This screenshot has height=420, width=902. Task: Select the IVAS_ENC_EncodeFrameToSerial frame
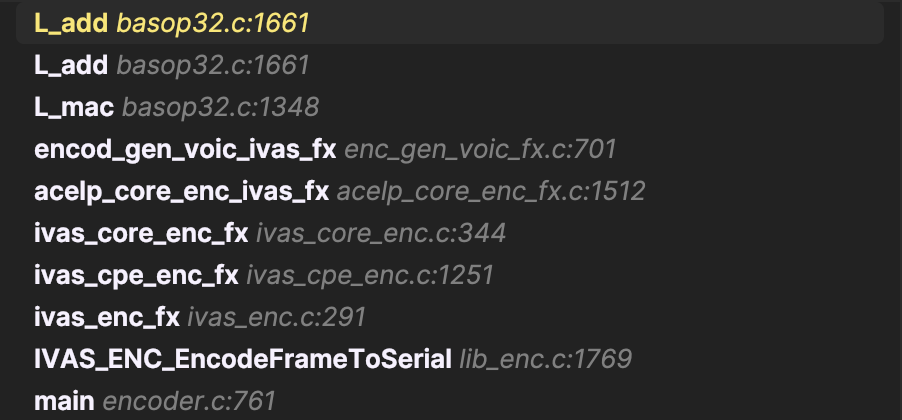pos(242,360)
